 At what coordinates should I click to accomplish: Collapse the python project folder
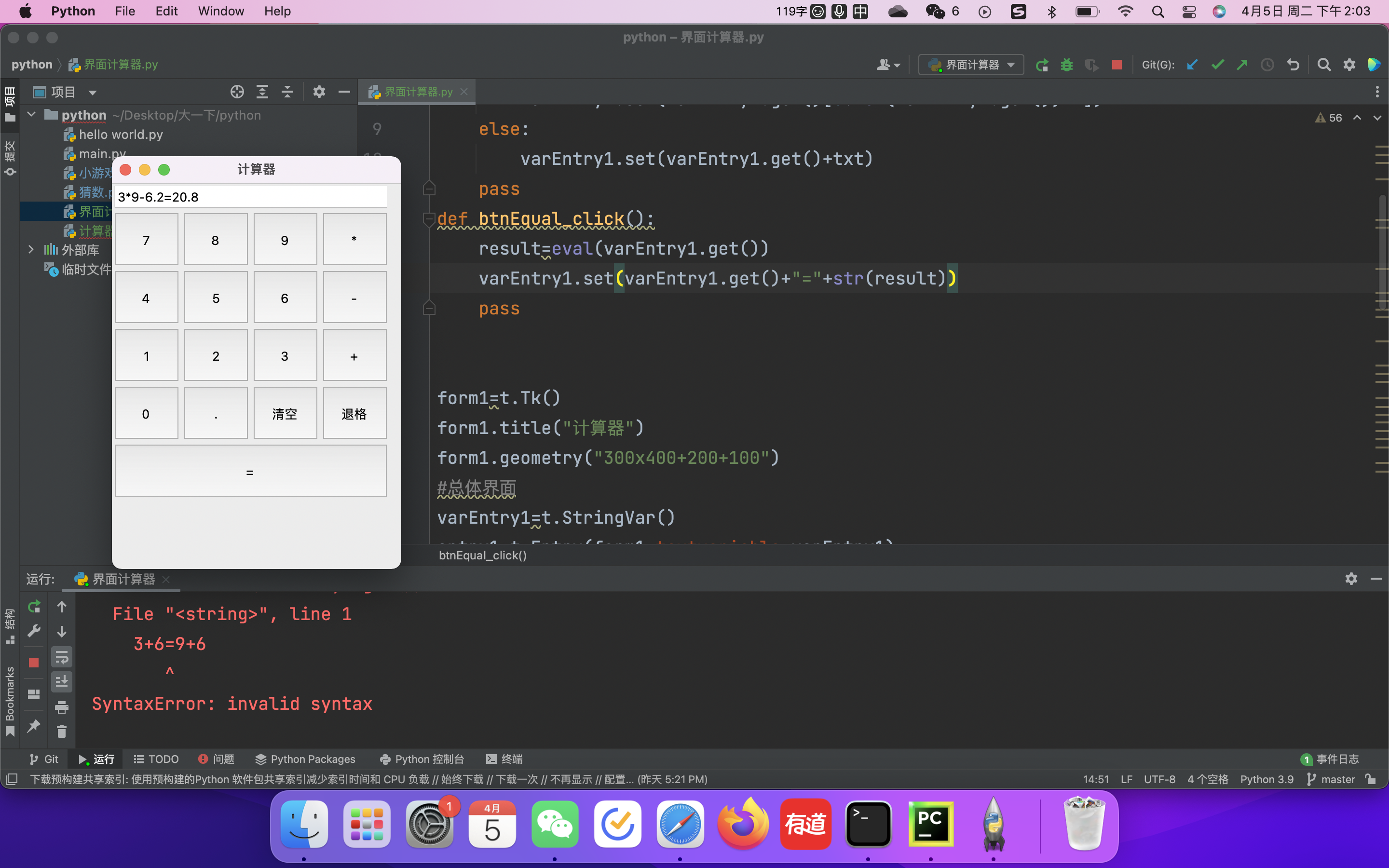[31, 115]
